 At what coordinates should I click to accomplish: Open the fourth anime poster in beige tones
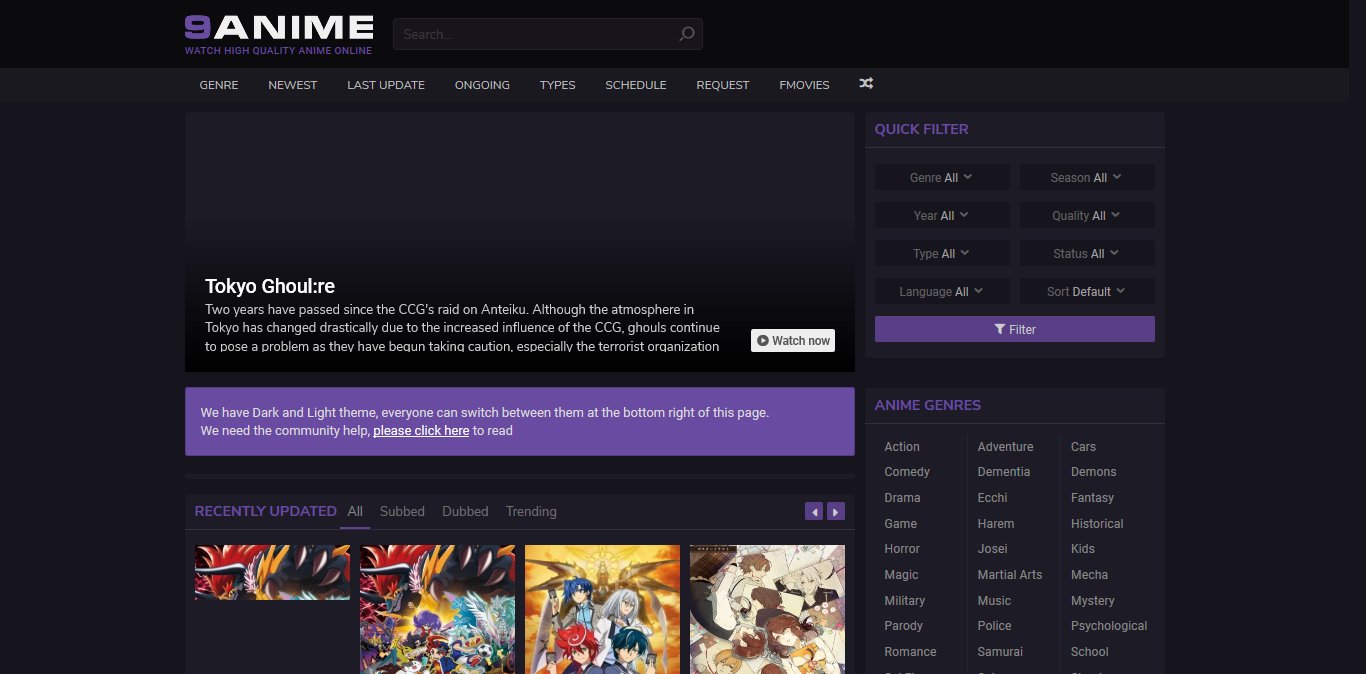click(767, 609)
